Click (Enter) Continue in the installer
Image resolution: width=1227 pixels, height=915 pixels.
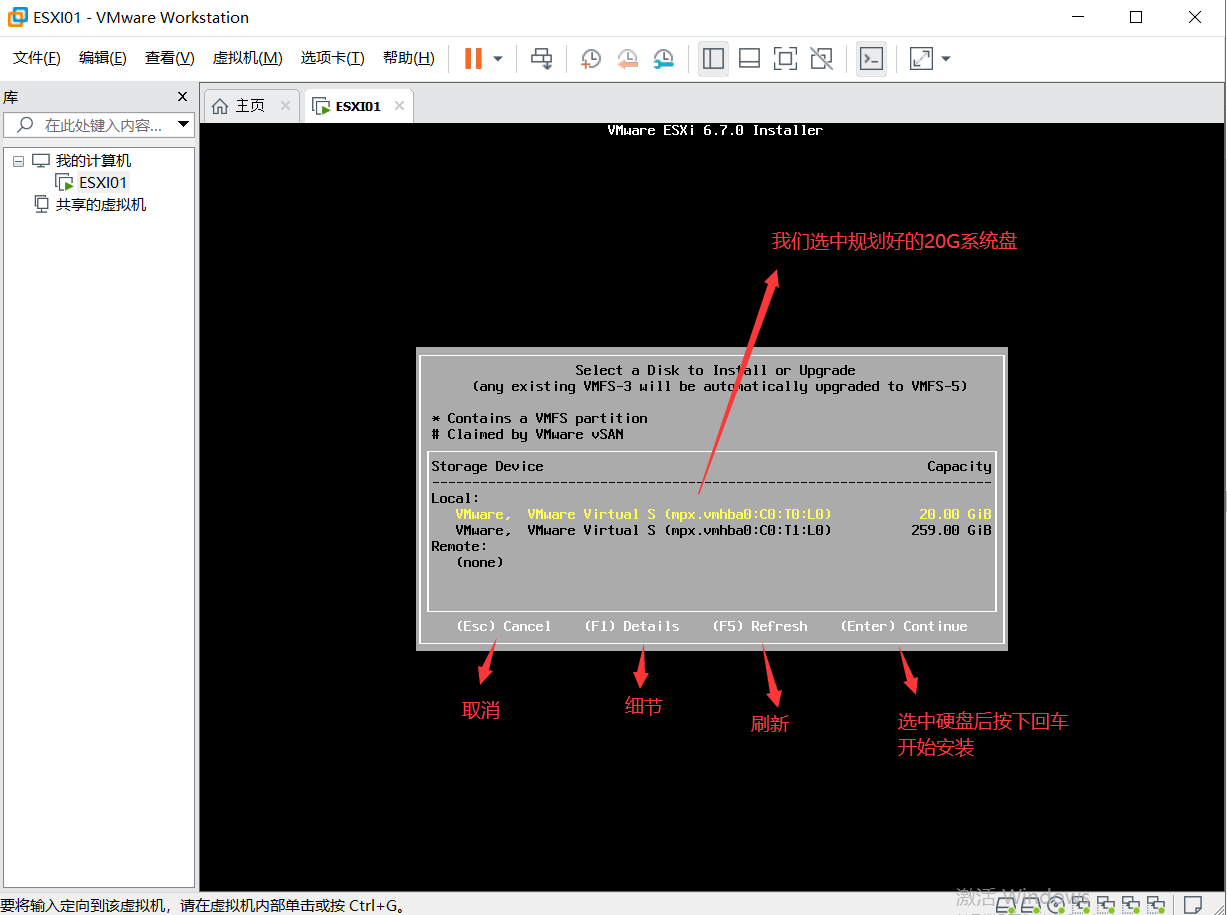(904, 626)
